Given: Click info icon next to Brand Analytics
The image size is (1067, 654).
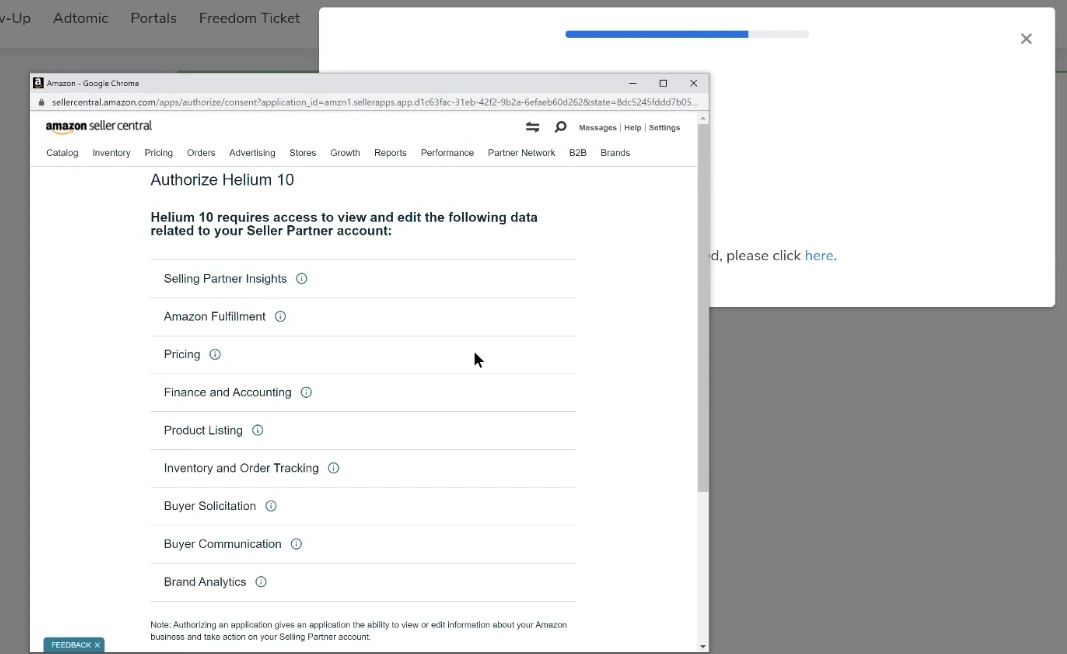Looking at the screenshot, I should tap(261, 582).
